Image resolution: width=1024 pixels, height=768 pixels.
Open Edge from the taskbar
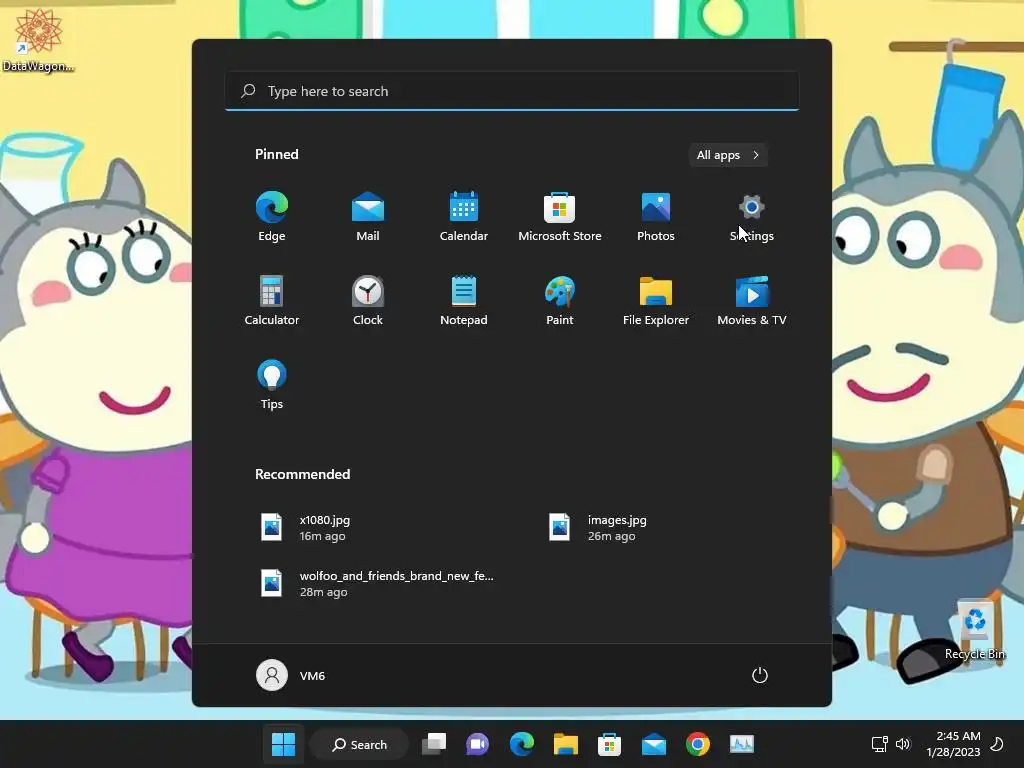(521, 744)
